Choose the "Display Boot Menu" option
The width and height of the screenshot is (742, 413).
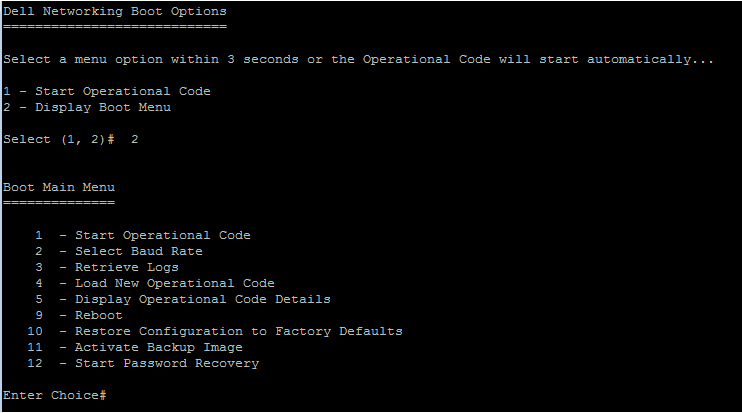click(x=87, y=107)
